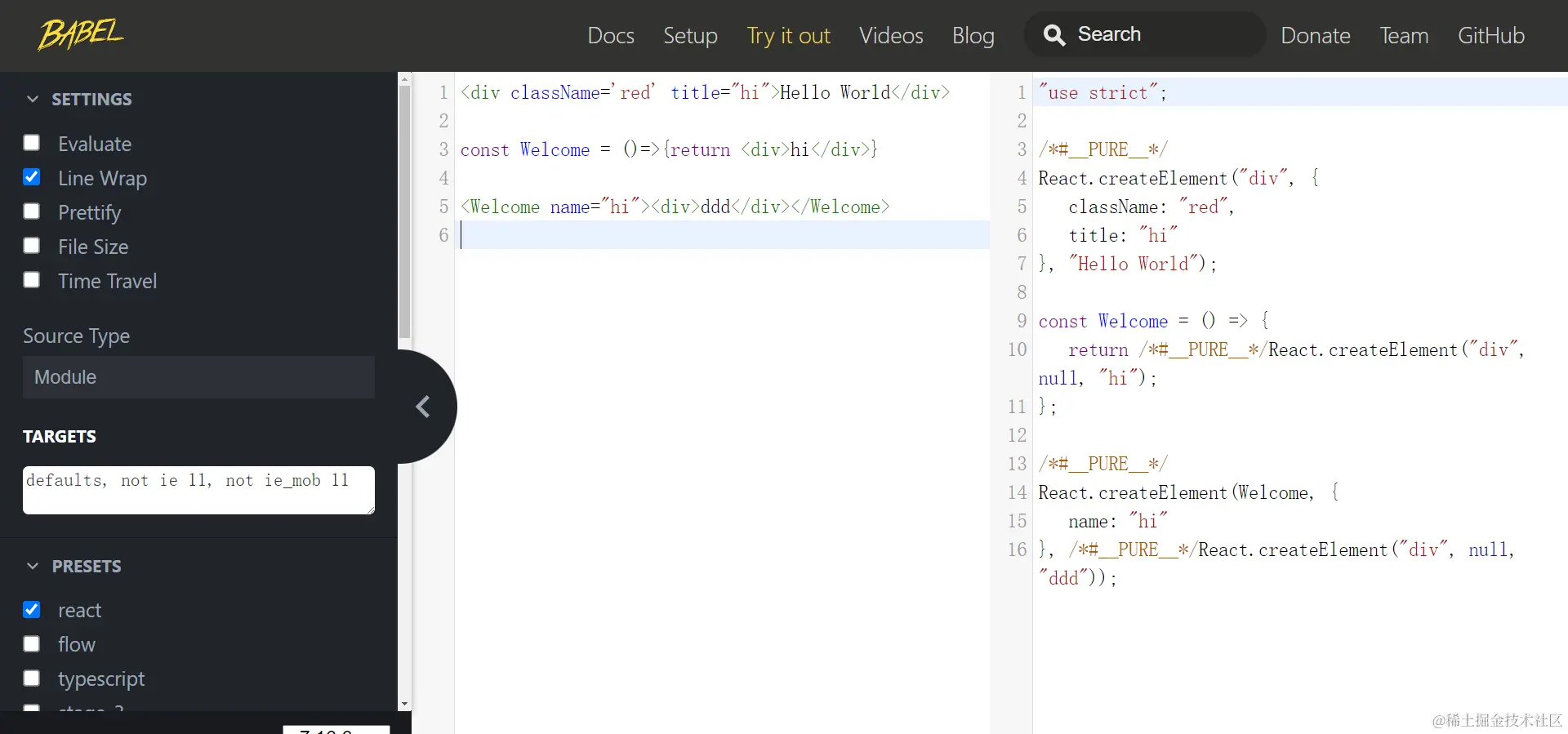Click the Prettify label
This screenshot has width=1568, height=734.
(x=89, y=212)
